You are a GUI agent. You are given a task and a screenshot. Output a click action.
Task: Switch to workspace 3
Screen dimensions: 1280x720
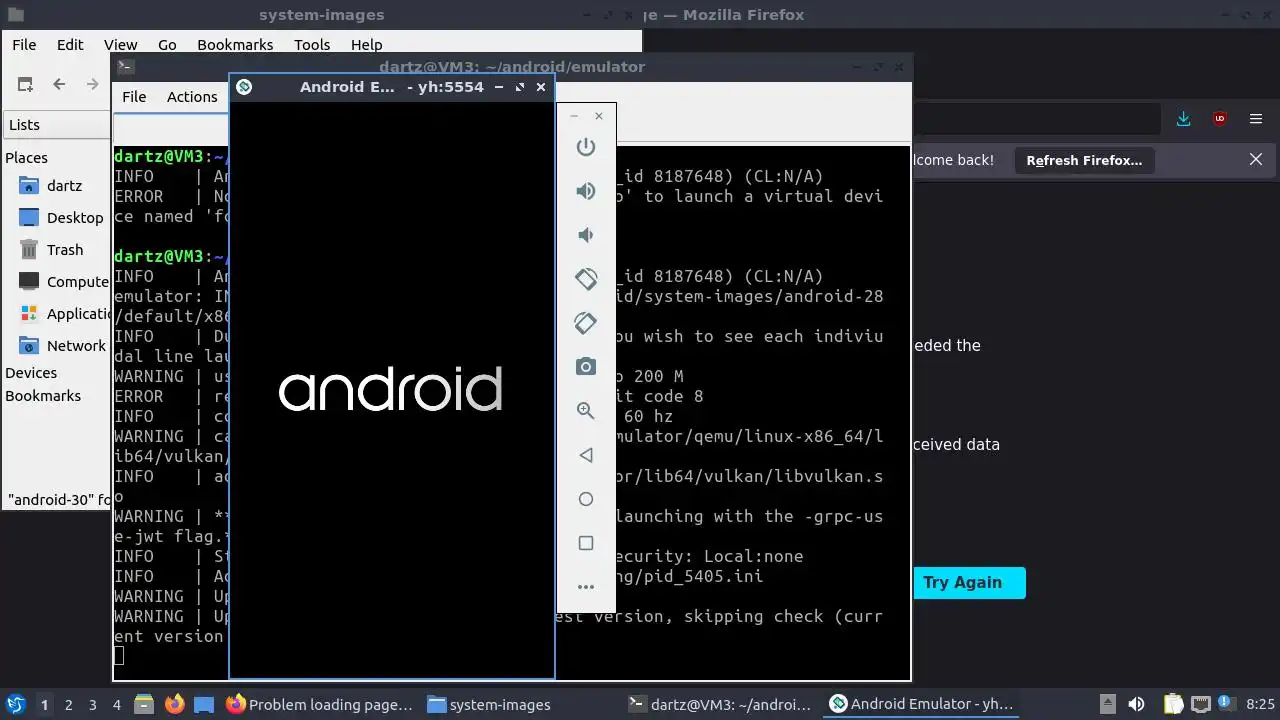click(x=93, y=705)
